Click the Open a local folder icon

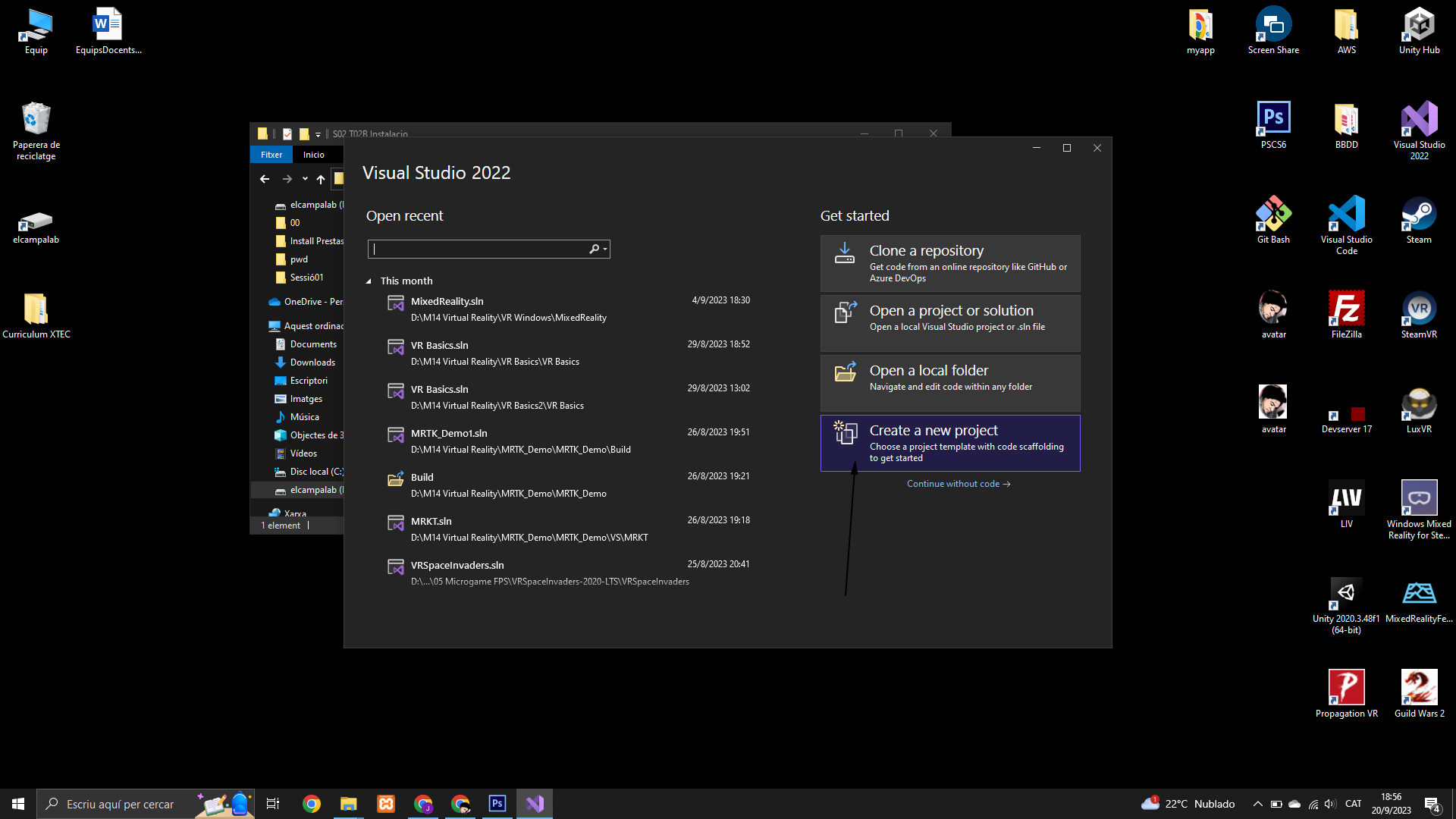(x=845, y=372)
